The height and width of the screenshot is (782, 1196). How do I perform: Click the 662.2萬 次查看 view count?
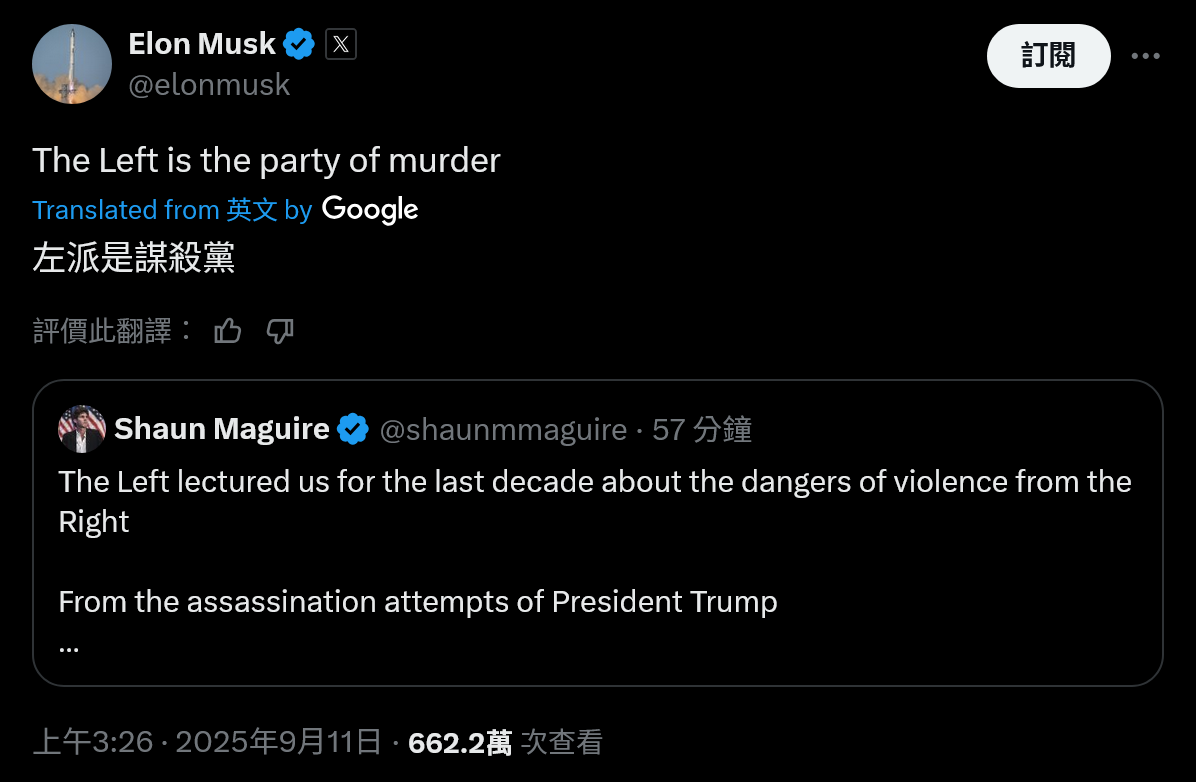coord(505,742)
